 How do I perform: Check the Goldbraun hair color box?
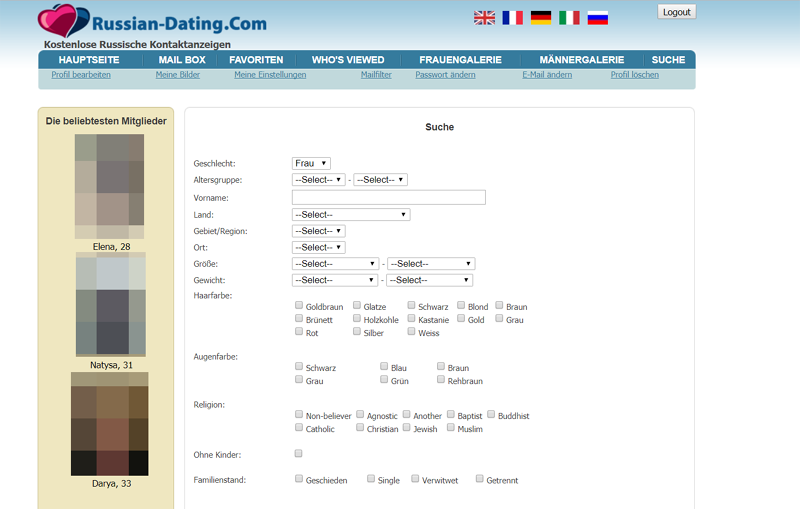click(x=299, y=305)
